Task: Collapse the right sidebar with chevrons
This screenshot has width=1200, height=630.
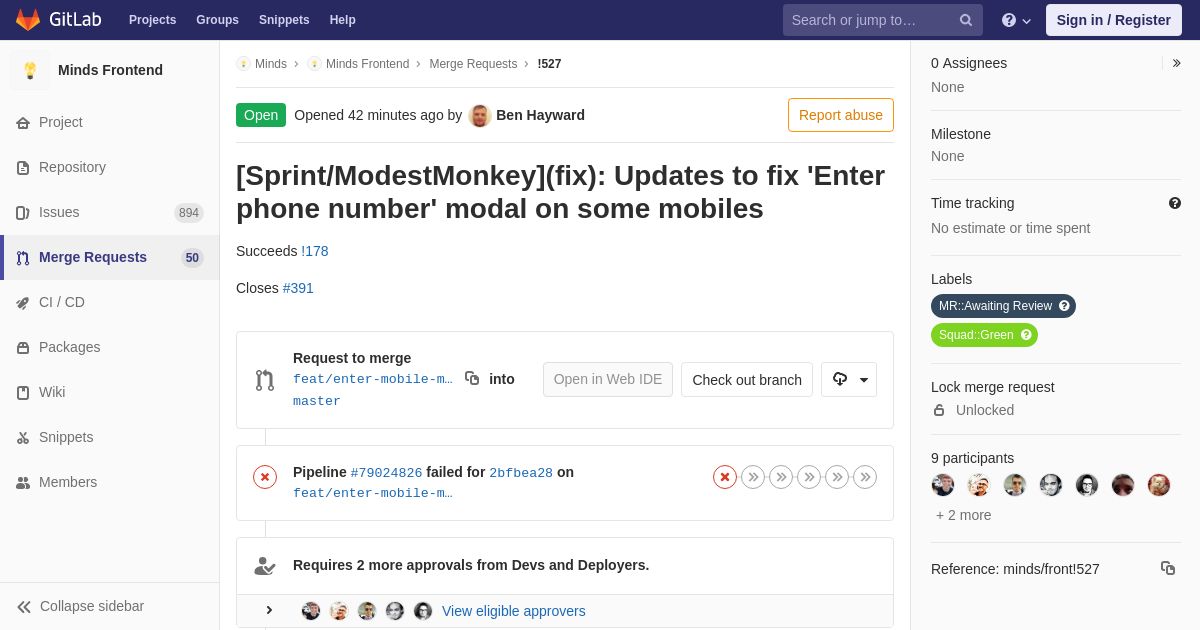Action: point(1176,63)
